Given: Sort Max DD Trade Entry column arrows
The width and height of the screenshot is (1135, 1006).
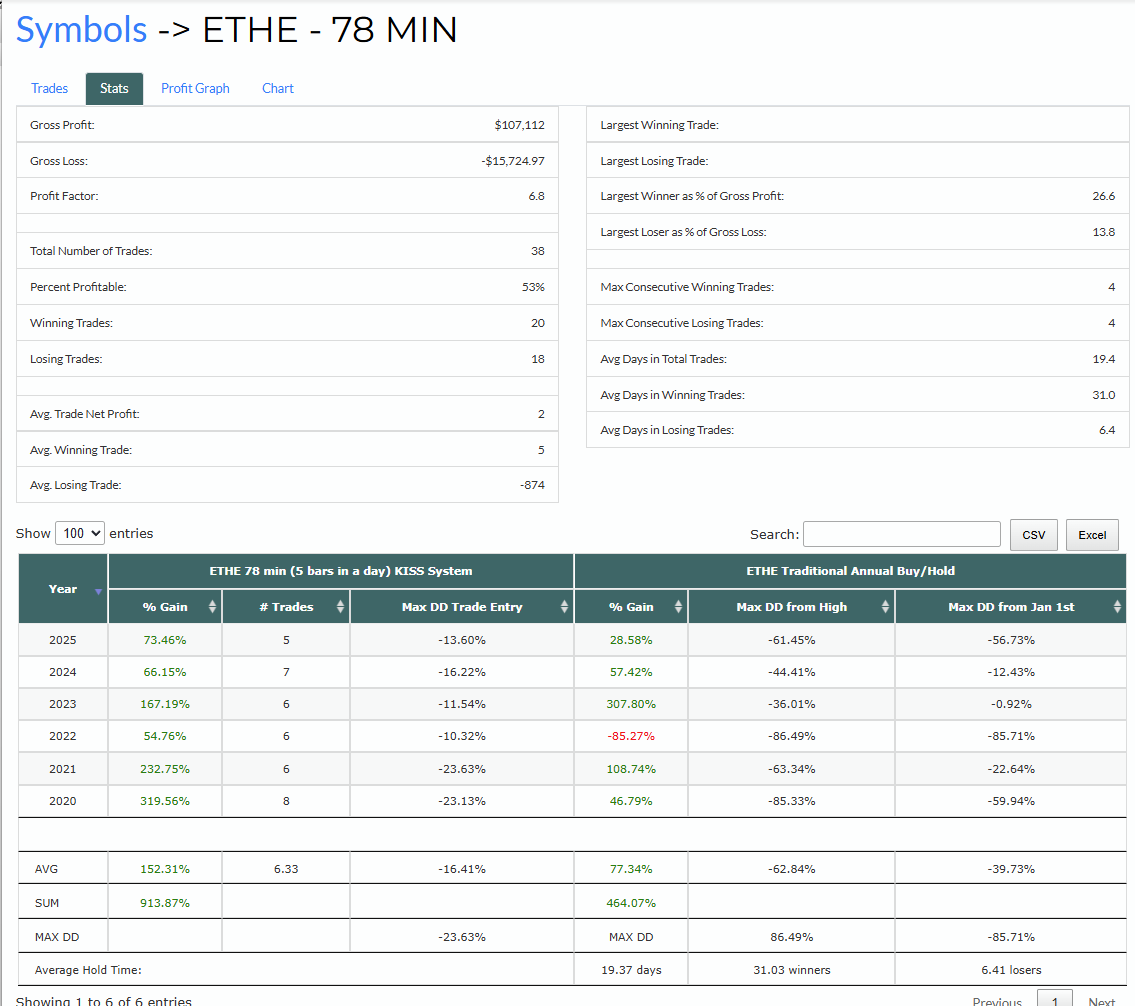Looking at the screenshot, I should tap(565, 606).
